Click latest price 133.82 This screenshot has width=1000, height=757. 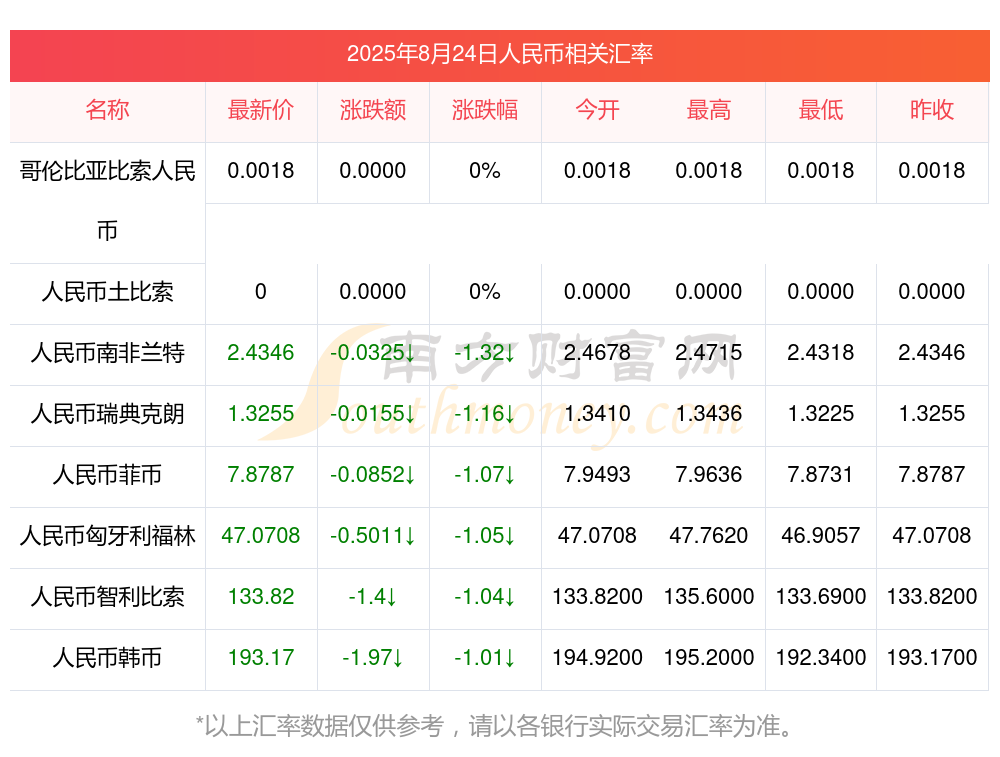tap(261, 597)
